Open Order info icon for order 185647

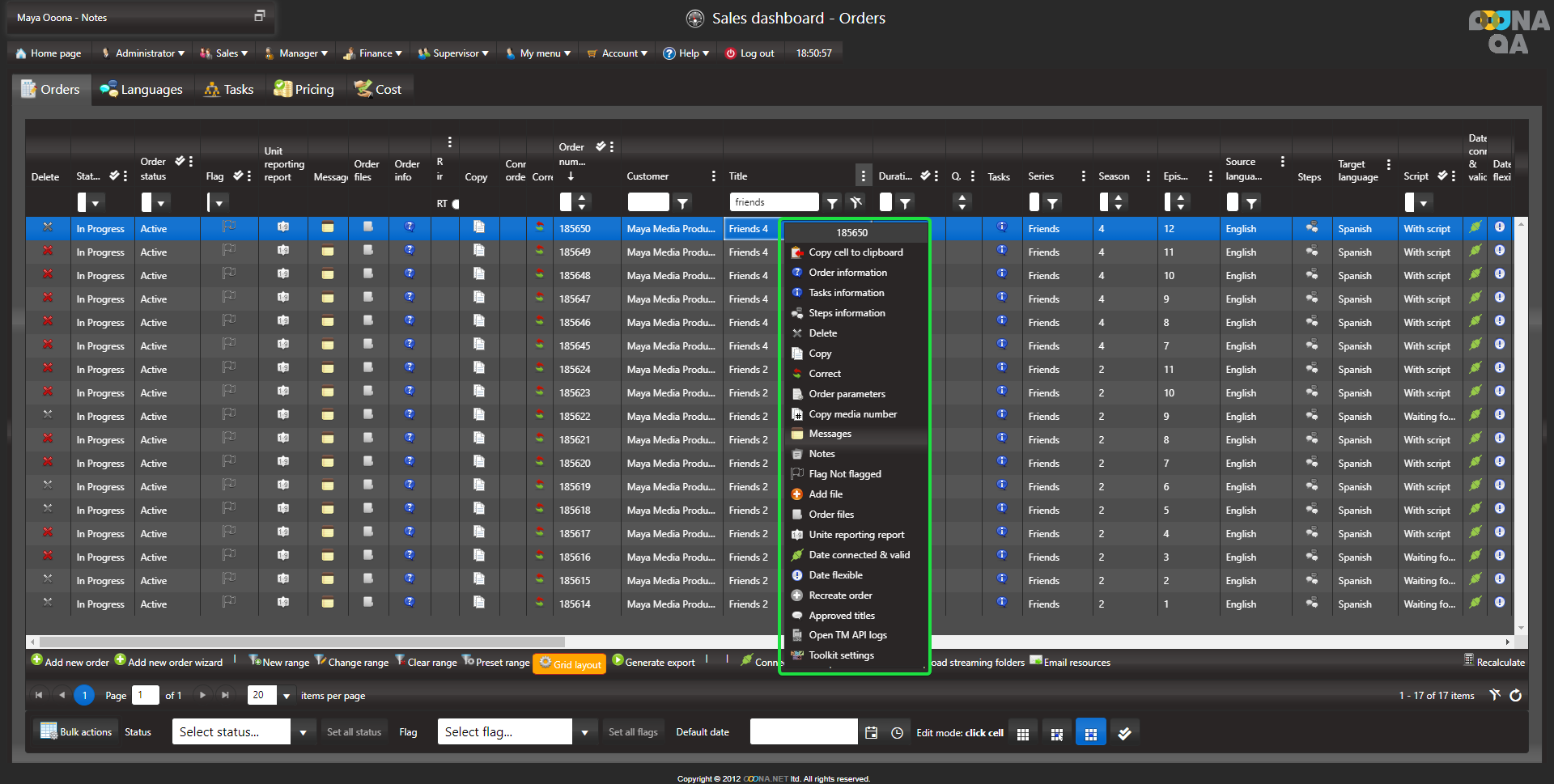pos(410,299)
